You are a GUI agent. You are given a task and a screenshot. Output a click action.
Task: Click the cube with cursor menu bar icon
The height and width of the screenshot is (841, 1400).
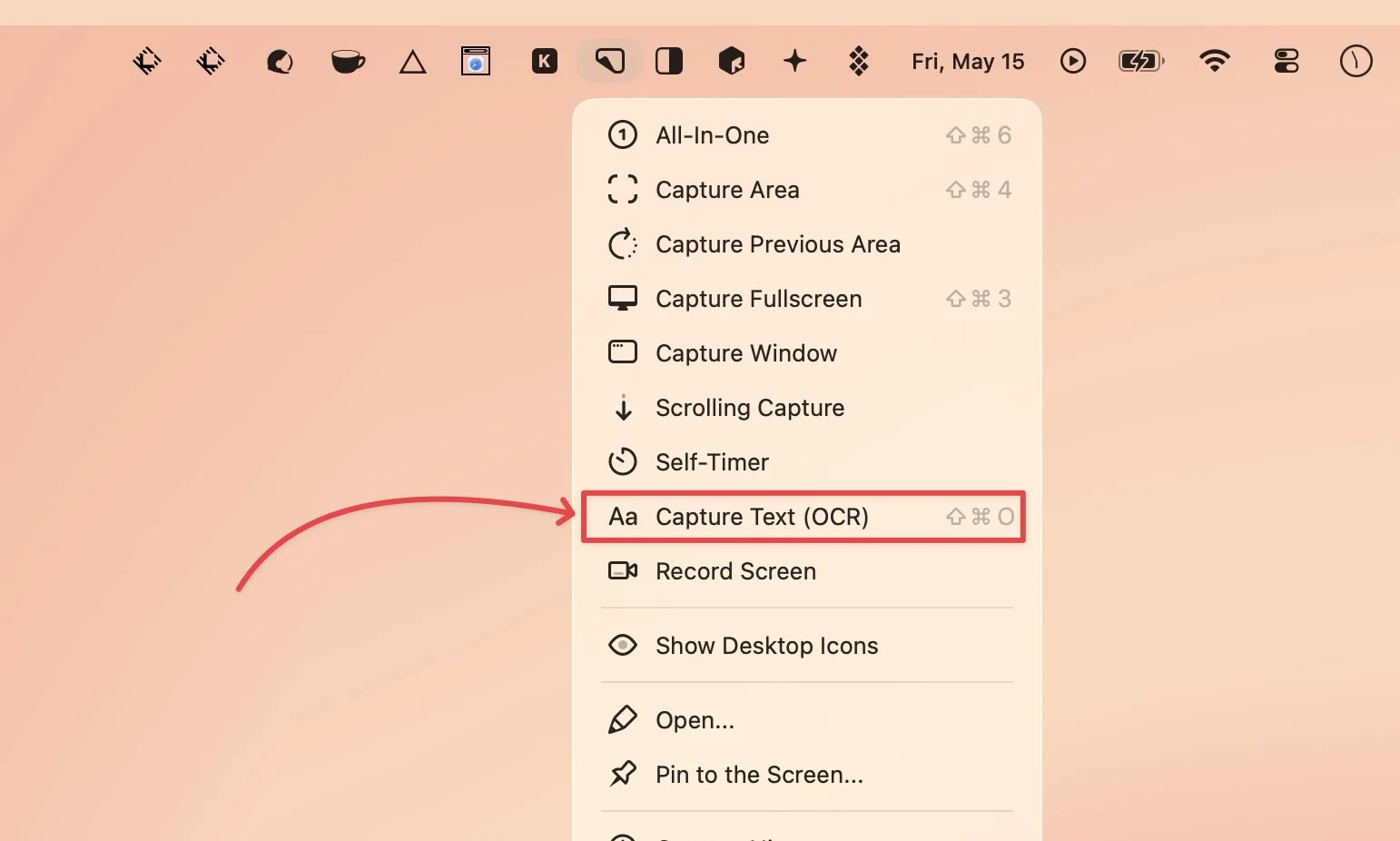click(732, 61)
